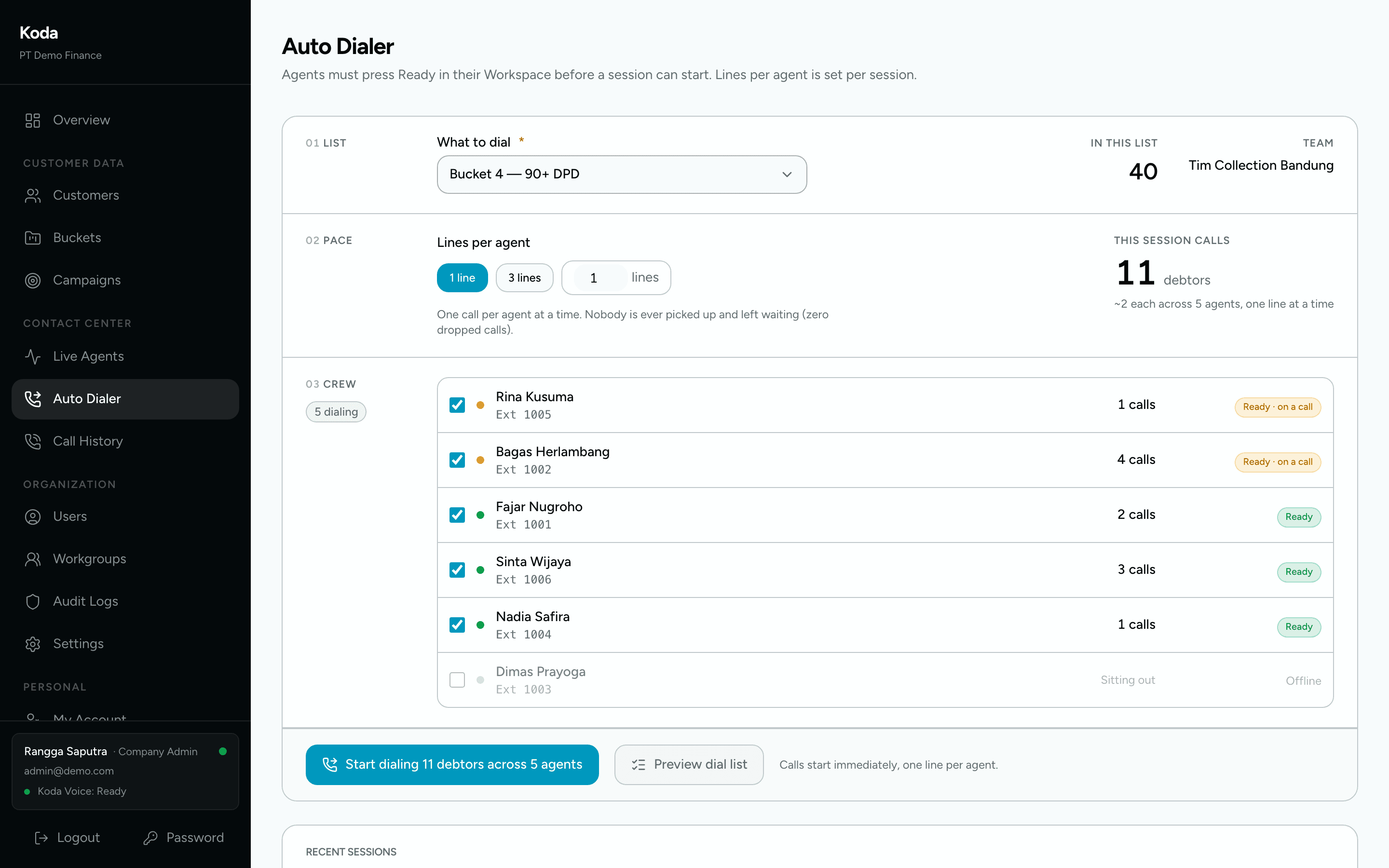
Task: Click the admin@demo.com email text
Action: [69, 771]
